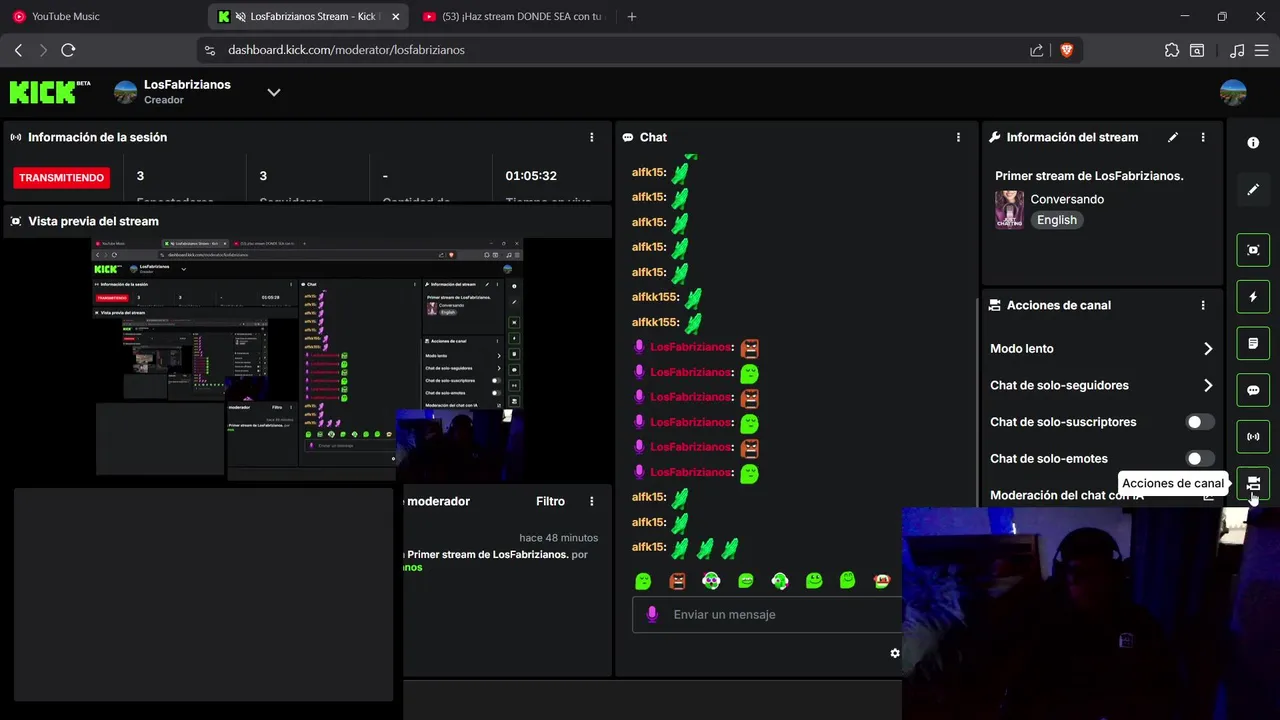Insert the emote with red headphones
This screenshot has width=1280, height=720.
click(881, 580)
